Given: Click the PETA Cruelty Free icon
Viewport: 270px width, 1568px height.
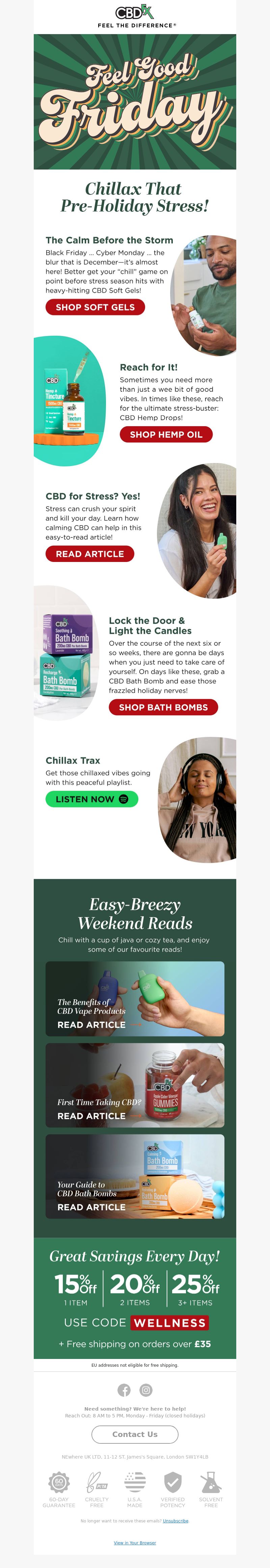Looking at the screenshot, I should [97, 1481].
